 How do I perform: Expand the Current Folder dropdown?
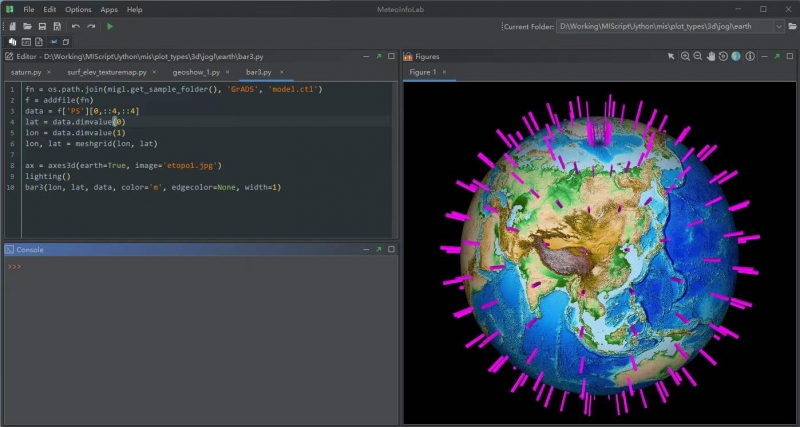tap(777, 26)
